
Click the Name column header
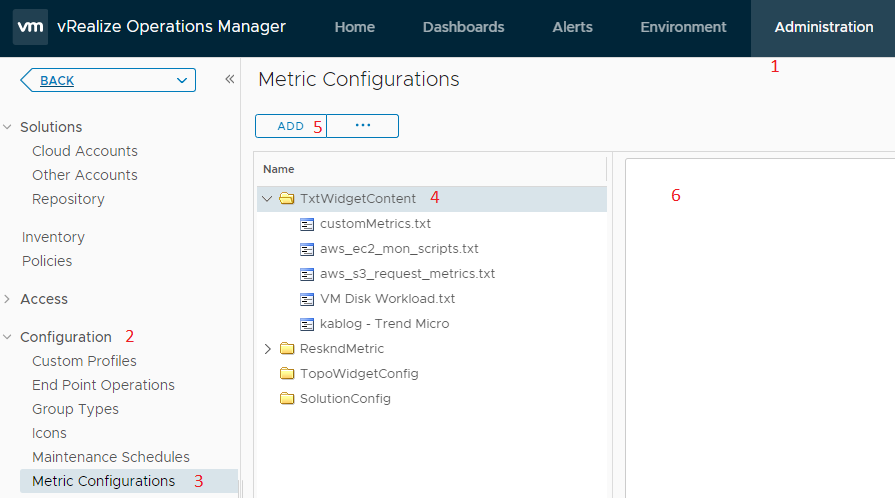click(279, 169)
